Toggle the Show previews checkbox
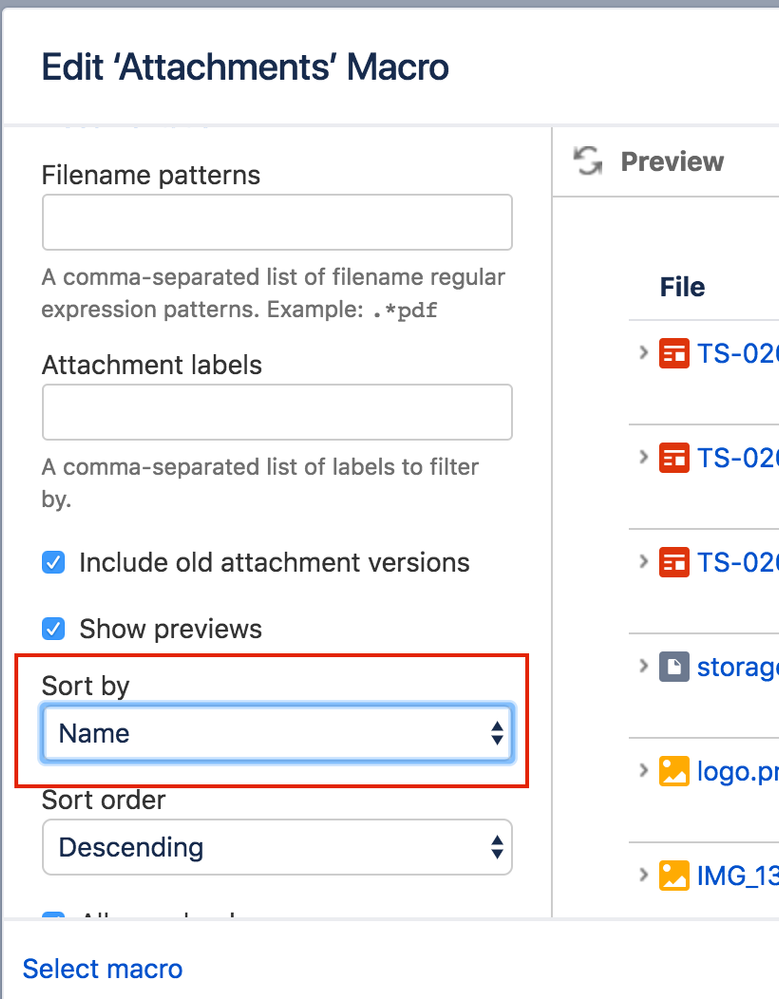 click(x=53, y=629)
